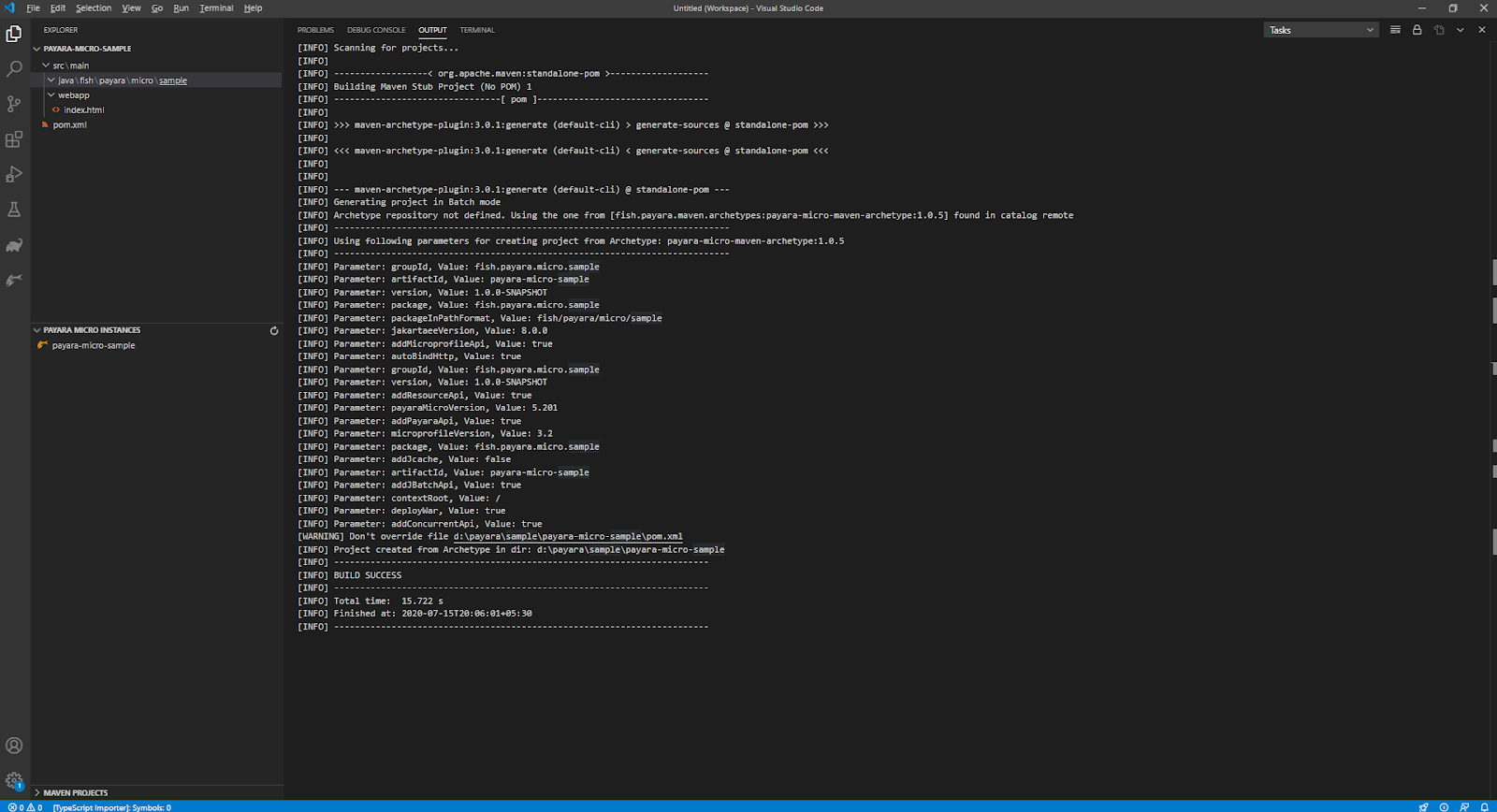This screenshot has width=1497, height=812.
Task: Open the Search view in activity bar
Action: (14, 69)
